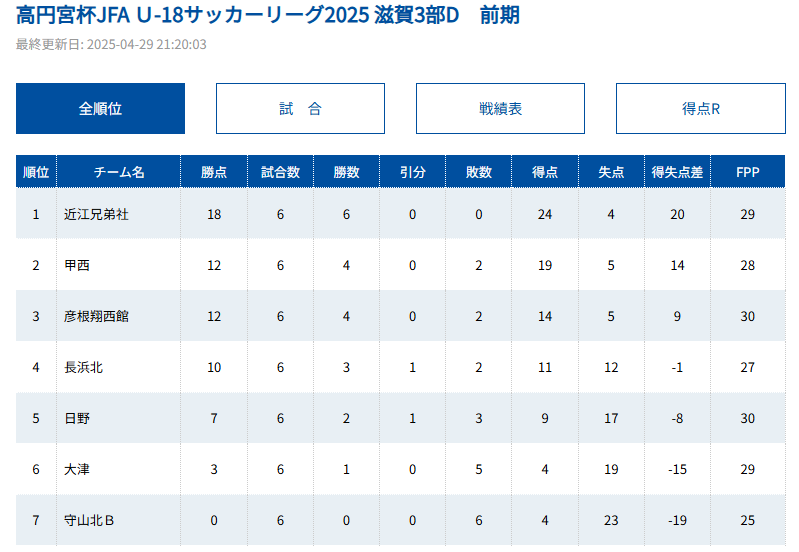Image resolution: width=799 pixels, height=552 pixels.
Task: Click the 得失点差 column header
Action: pyautogui.click(x=677, y=172)
